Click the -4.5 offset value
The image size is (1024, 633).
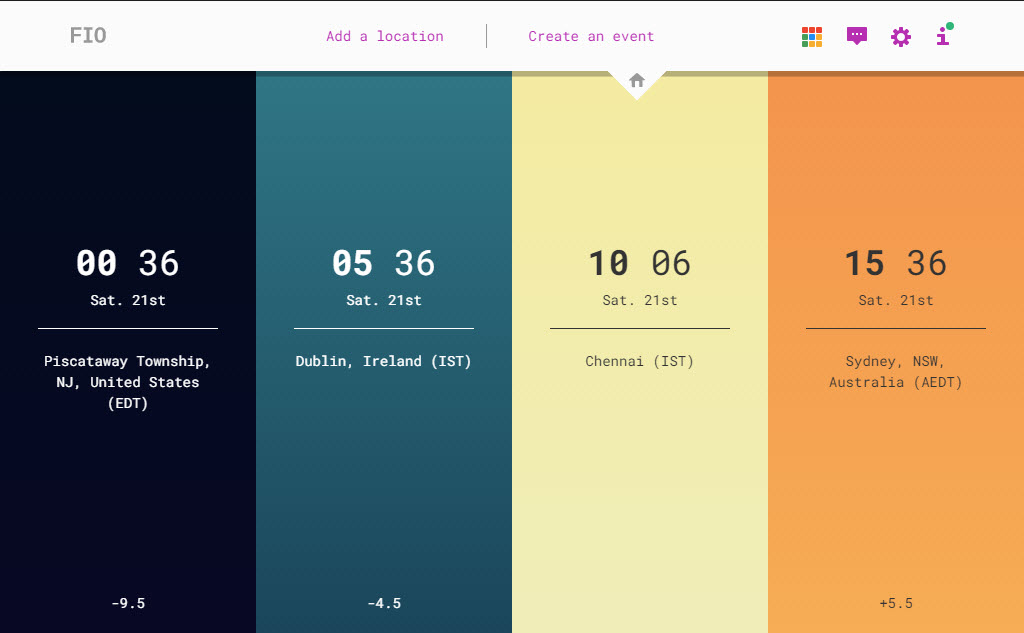click(384, 603)
